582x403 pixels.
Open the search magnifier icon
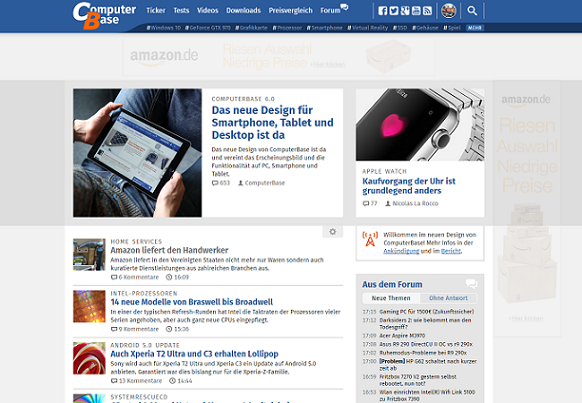tap(472, 11)
